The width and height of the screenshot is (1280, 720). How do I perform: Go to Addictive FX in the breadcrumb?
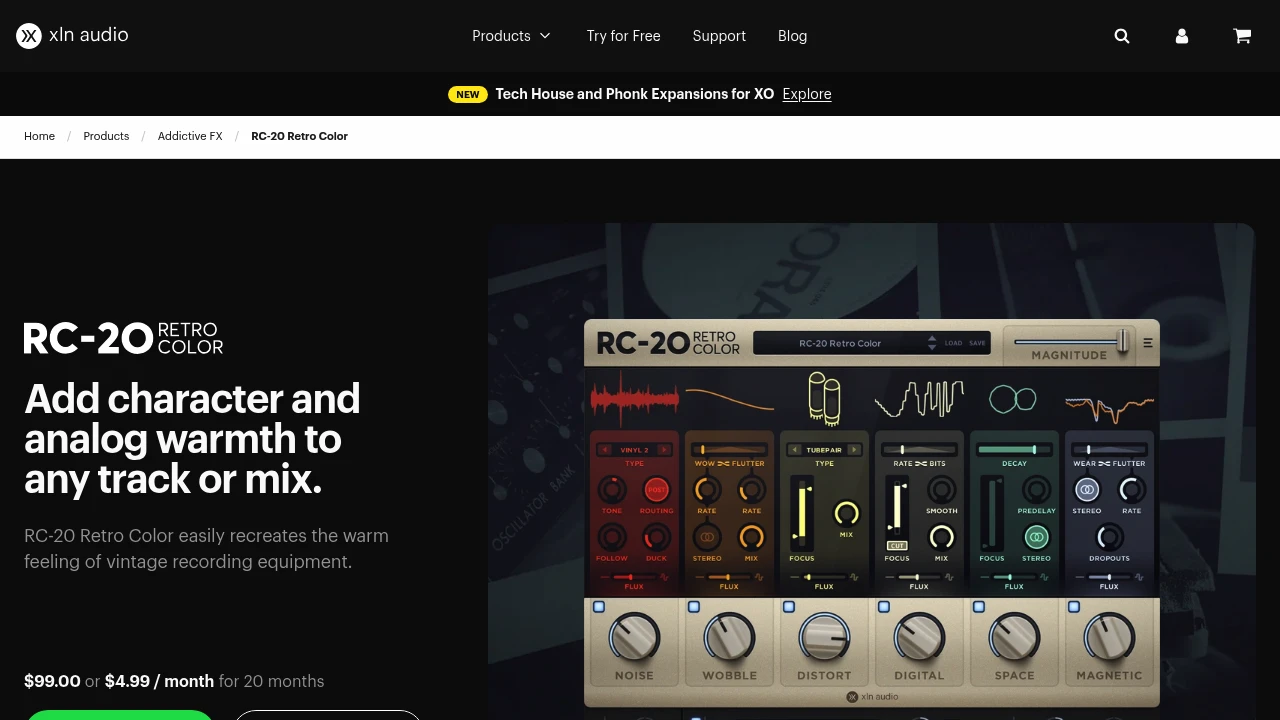190,136
